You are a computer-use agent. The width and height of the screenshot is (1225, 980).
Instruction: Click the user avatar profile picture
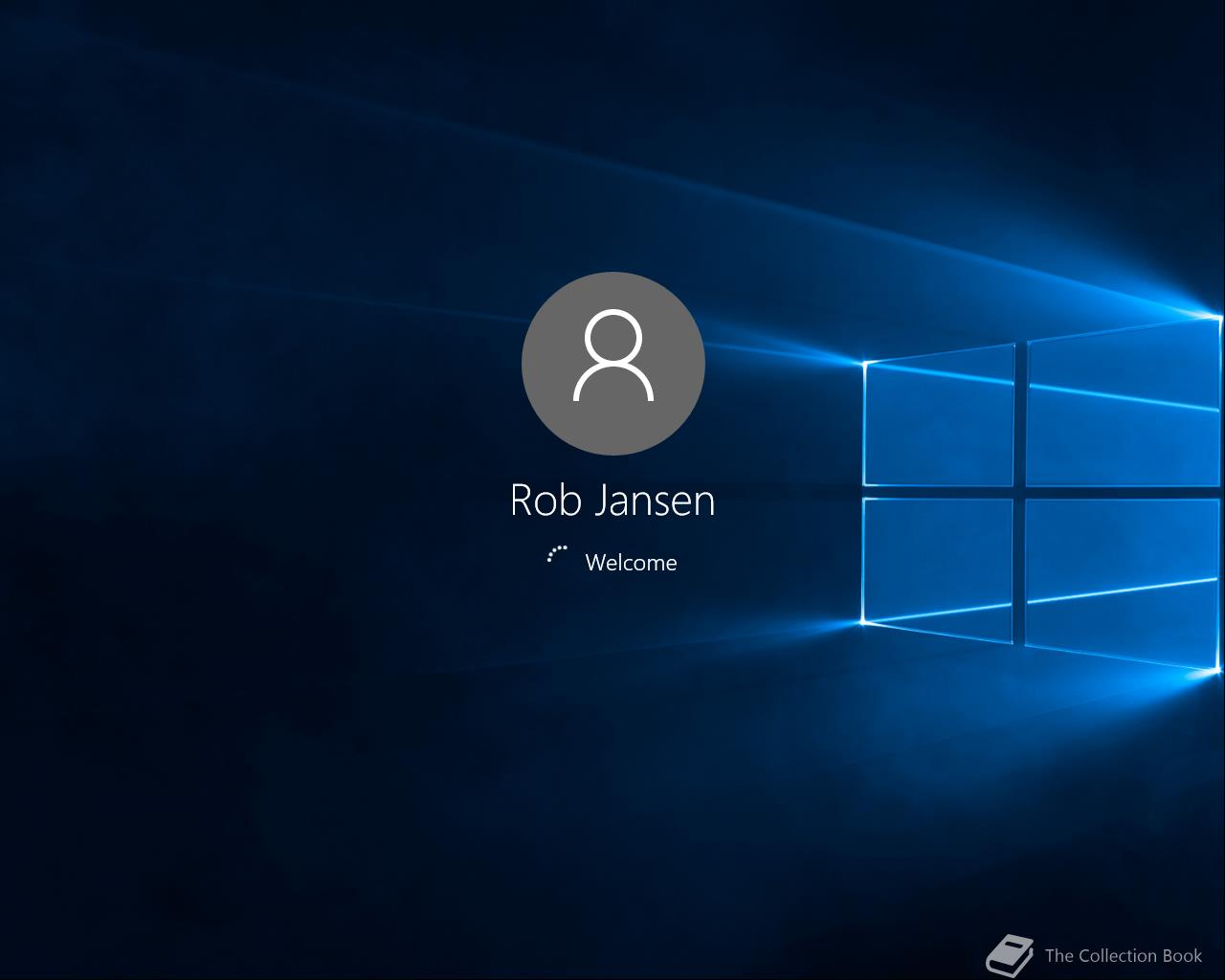[x=613, y=364]
